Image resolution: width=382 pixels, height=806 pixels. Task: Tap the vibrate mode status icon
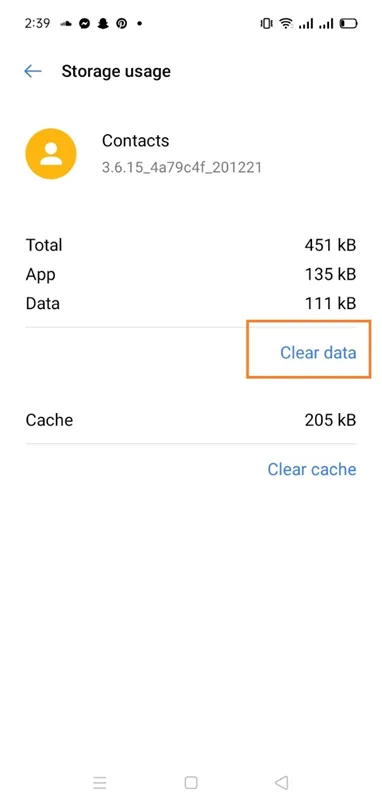click(266, 24)
